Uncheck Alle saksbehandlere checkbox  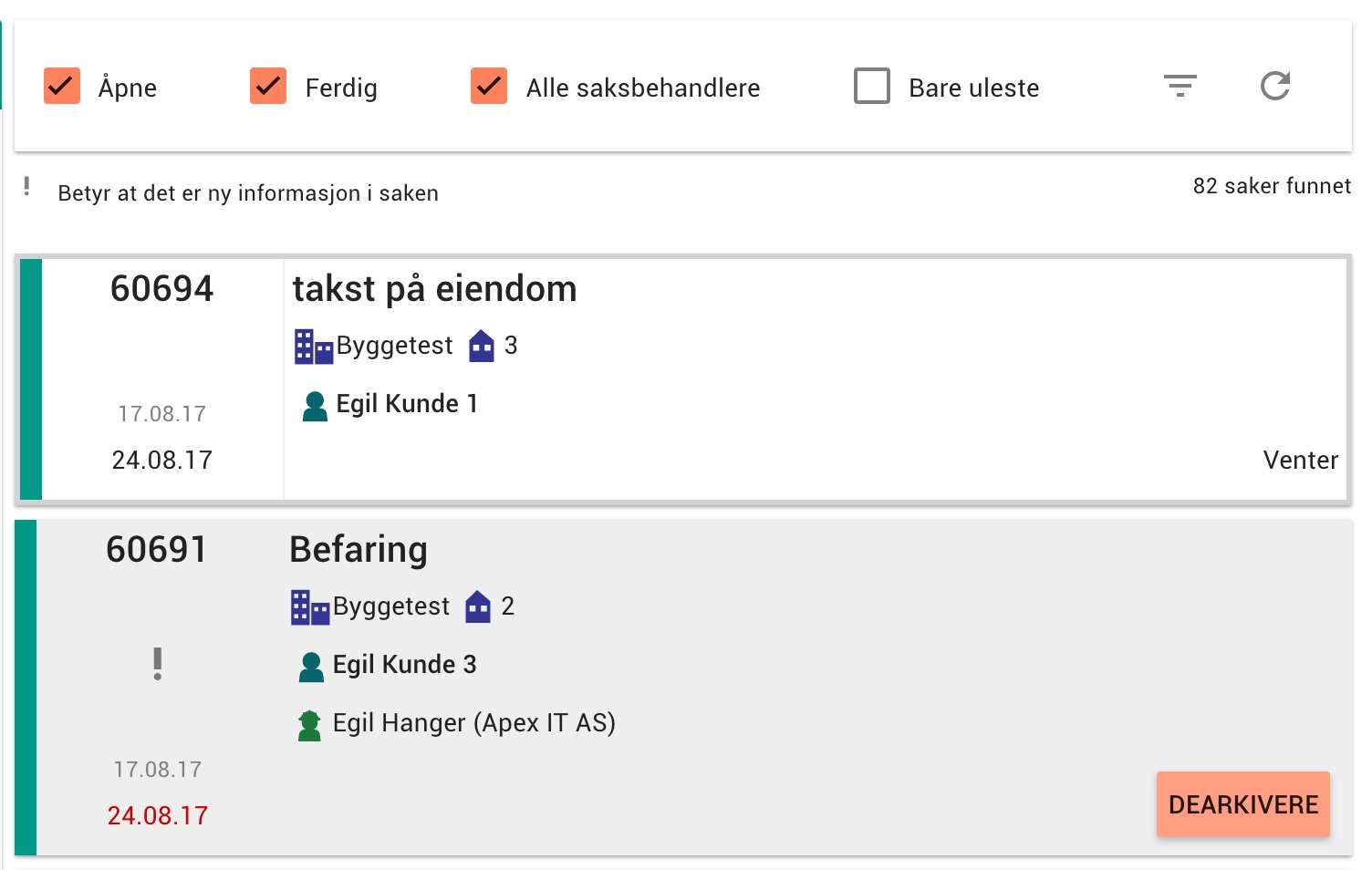[x=489, y=87]
